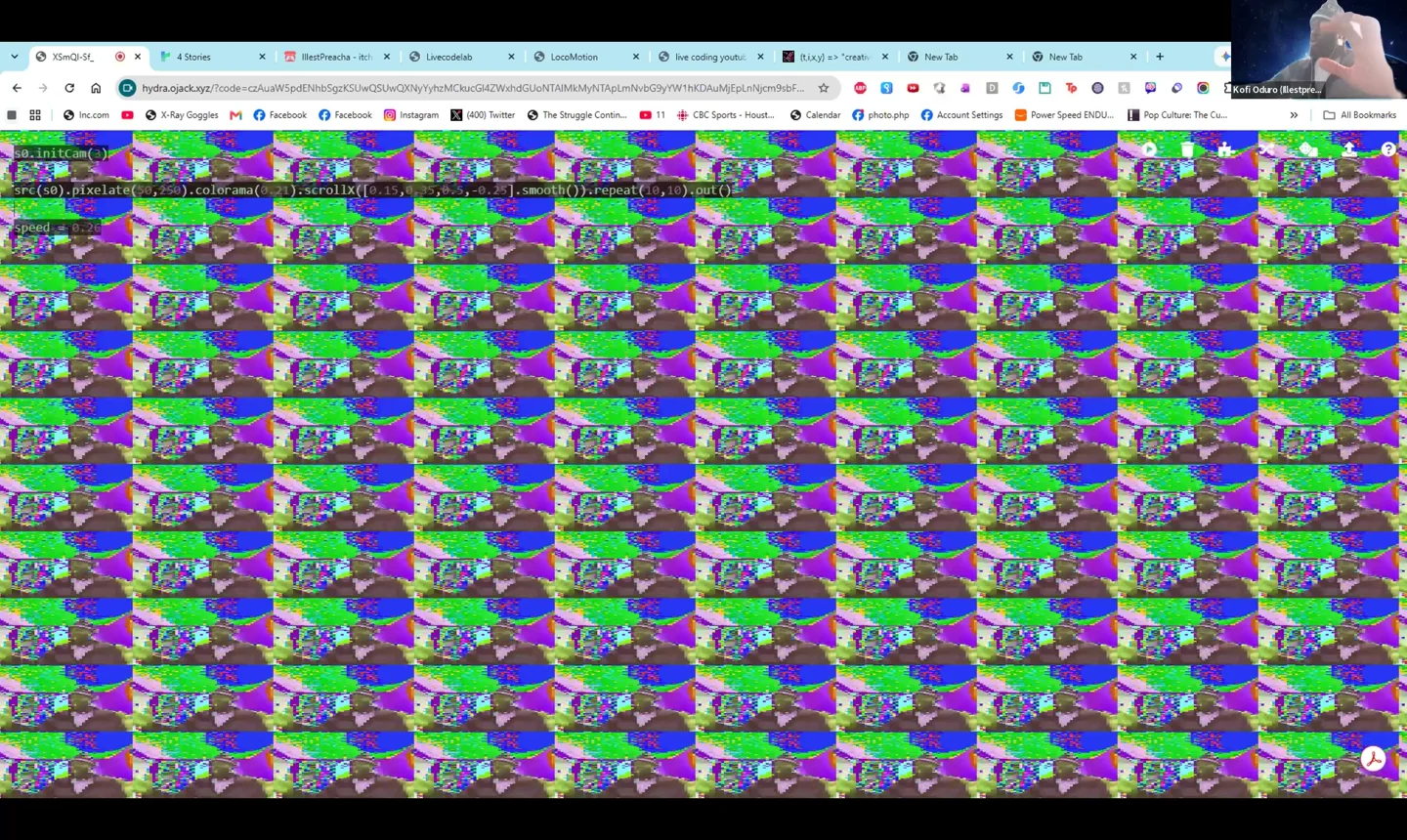Screen dimensions: 1407x840
Task: Switch to the IllestPreacha itch tab
Action: [x=337, y=57]
